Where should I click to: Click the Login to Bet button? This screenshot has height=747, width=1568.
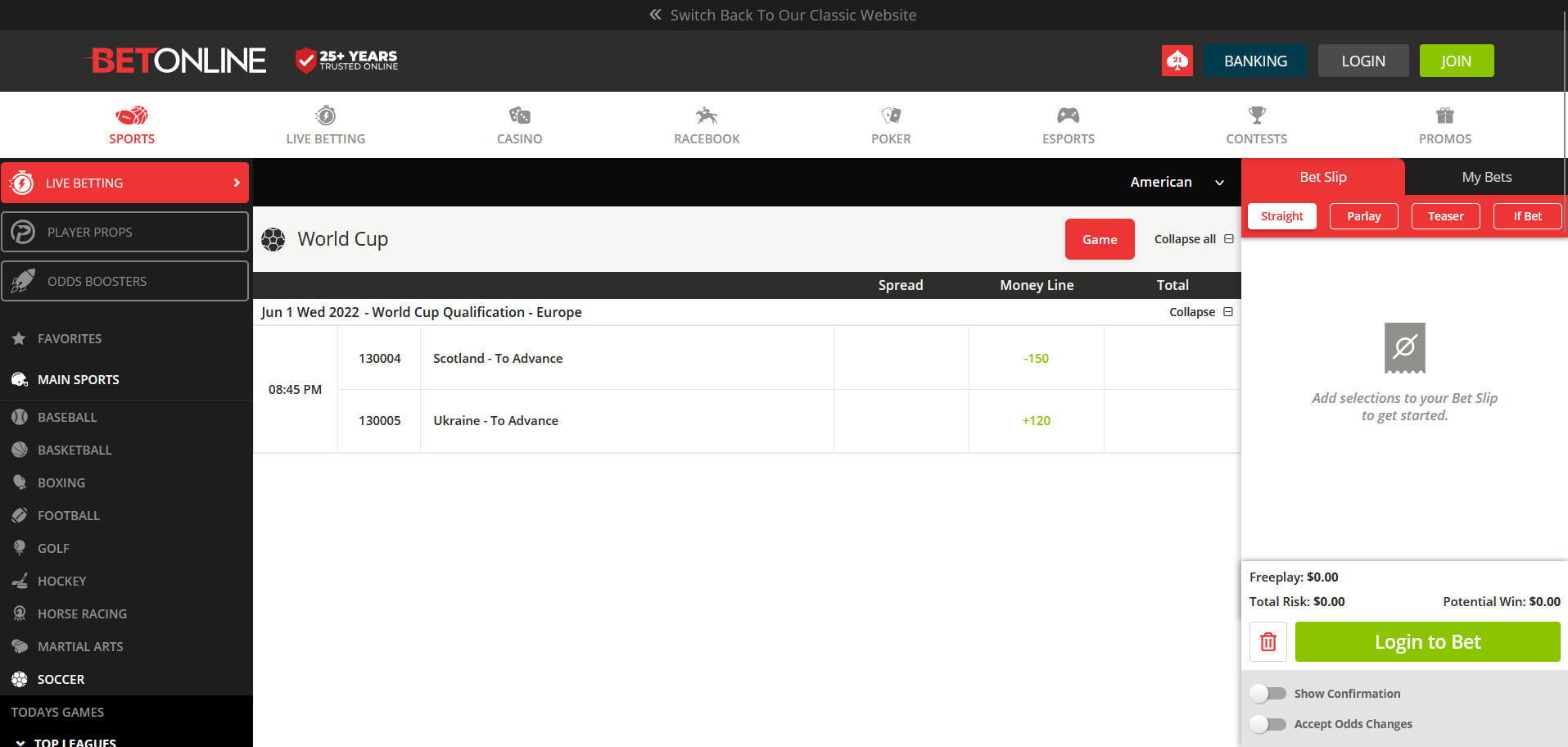[1428, 641]
